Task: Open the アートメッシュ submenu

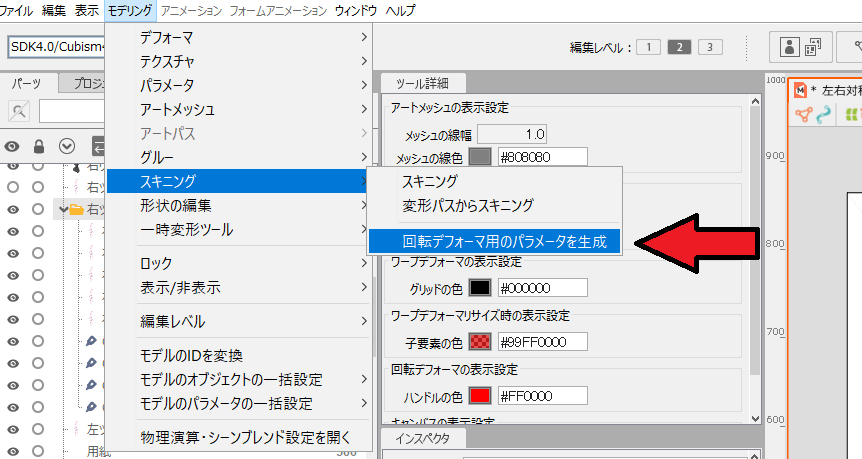Action: (239, 109)
